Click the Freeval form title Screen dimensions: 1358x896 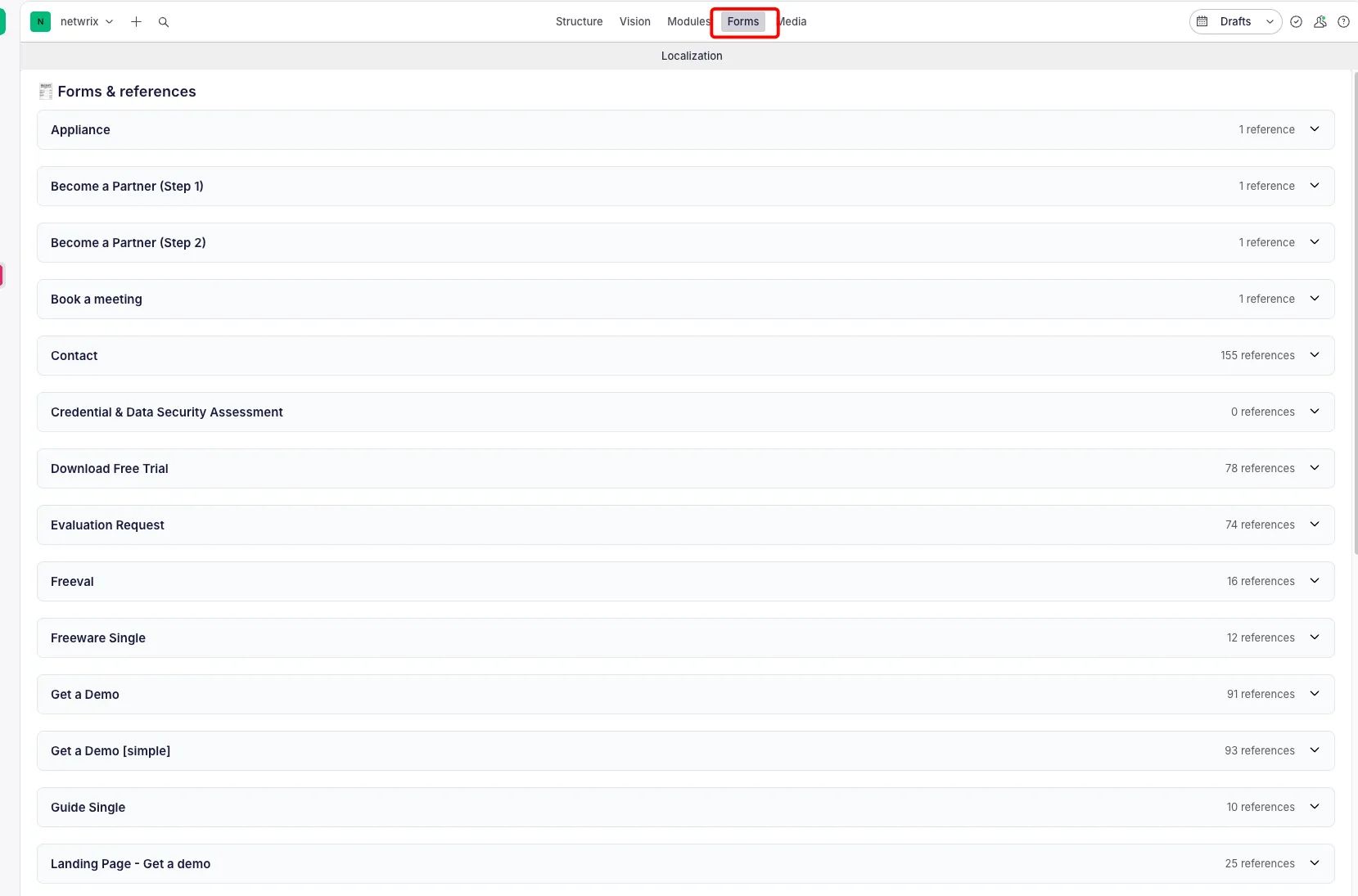[72, 582]
